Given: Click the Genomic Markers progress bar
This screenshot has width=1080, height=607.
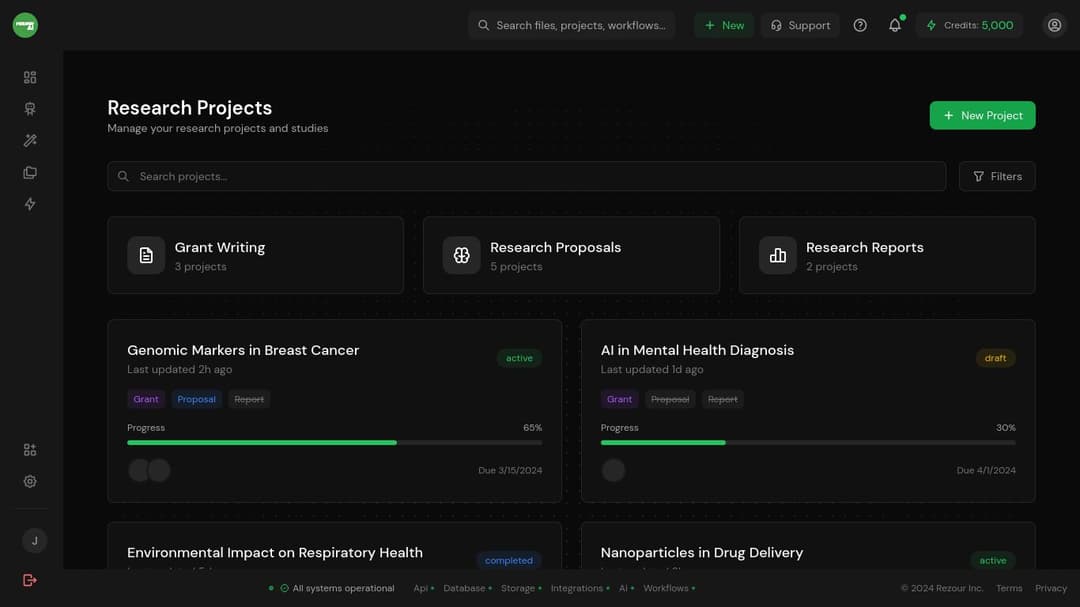Looking at the screenshot, I should (335, 442).
